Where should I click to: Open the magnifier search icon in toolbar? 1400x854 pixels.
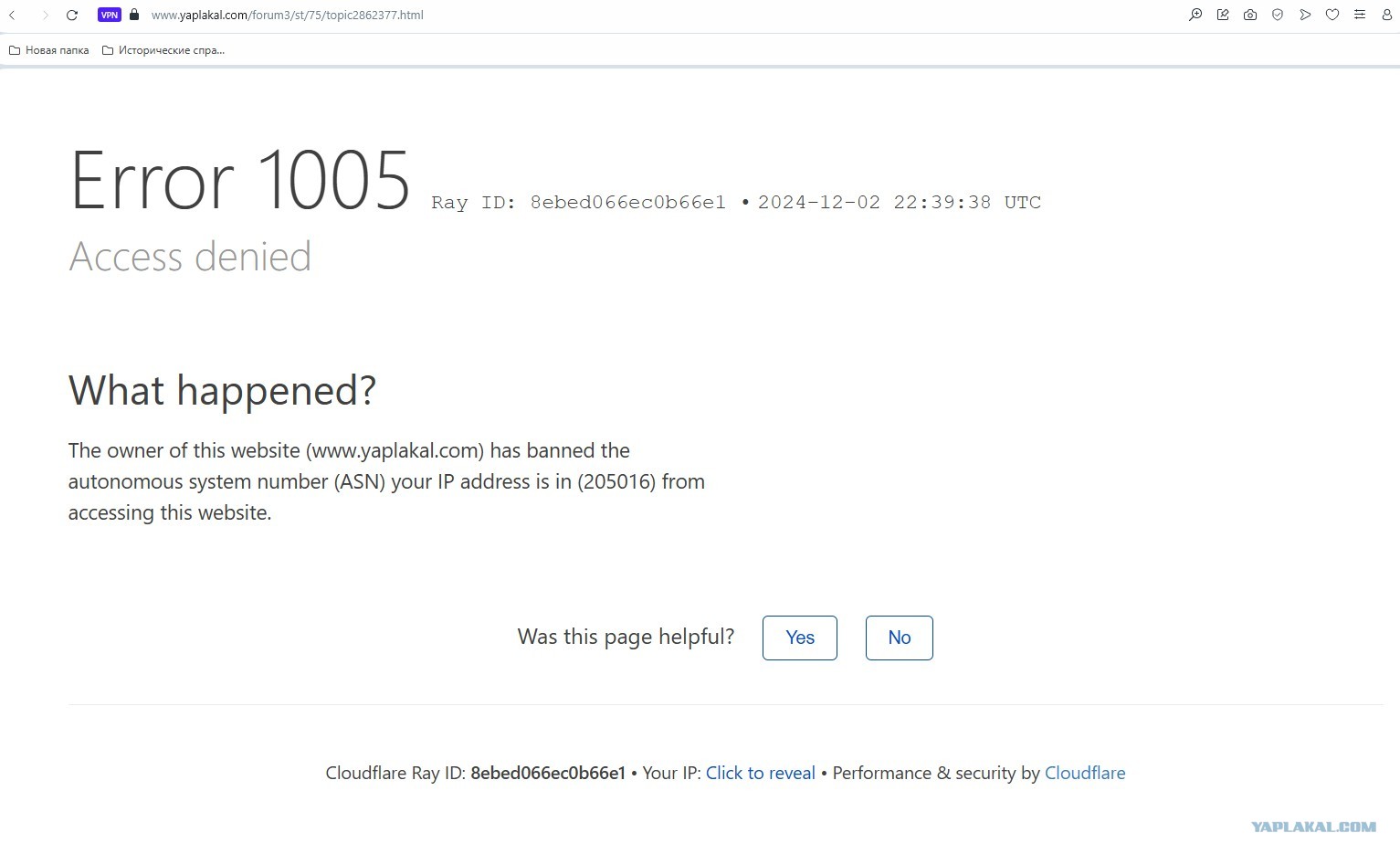(x=1195, y=15)
